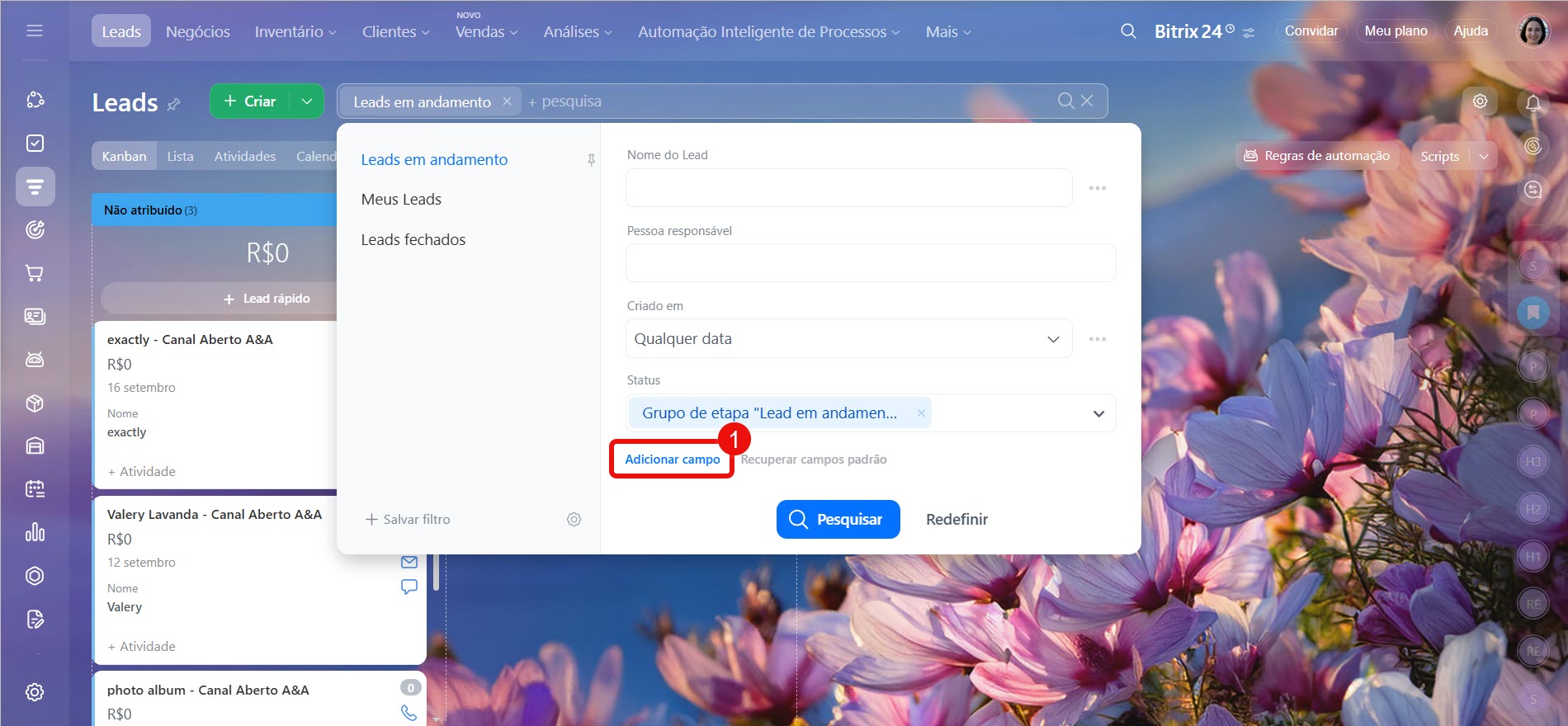This screenshot has width=1568, height=726.
Task: Remove the Leads em andamento filter chip
Action: 507,101
